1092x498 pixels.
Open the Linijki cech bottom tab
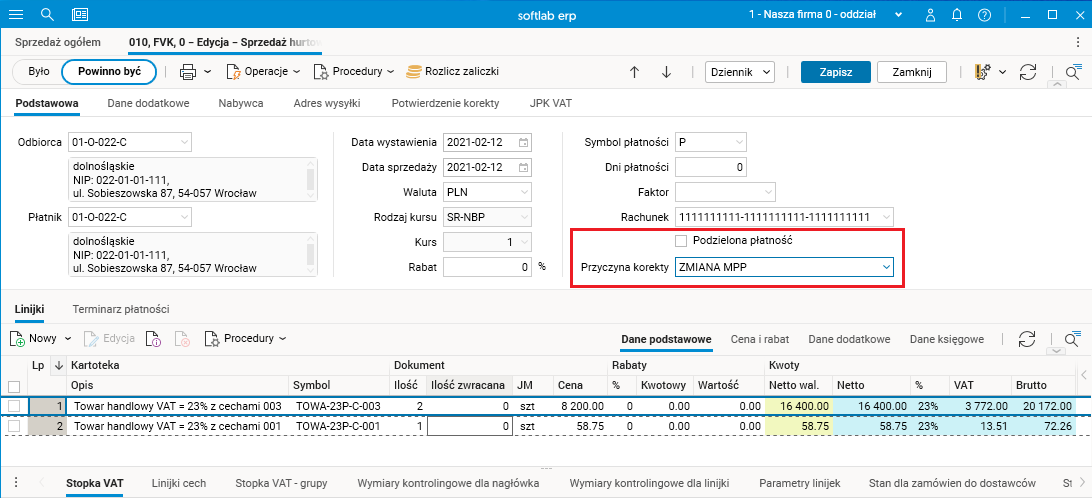pos(179,483)
